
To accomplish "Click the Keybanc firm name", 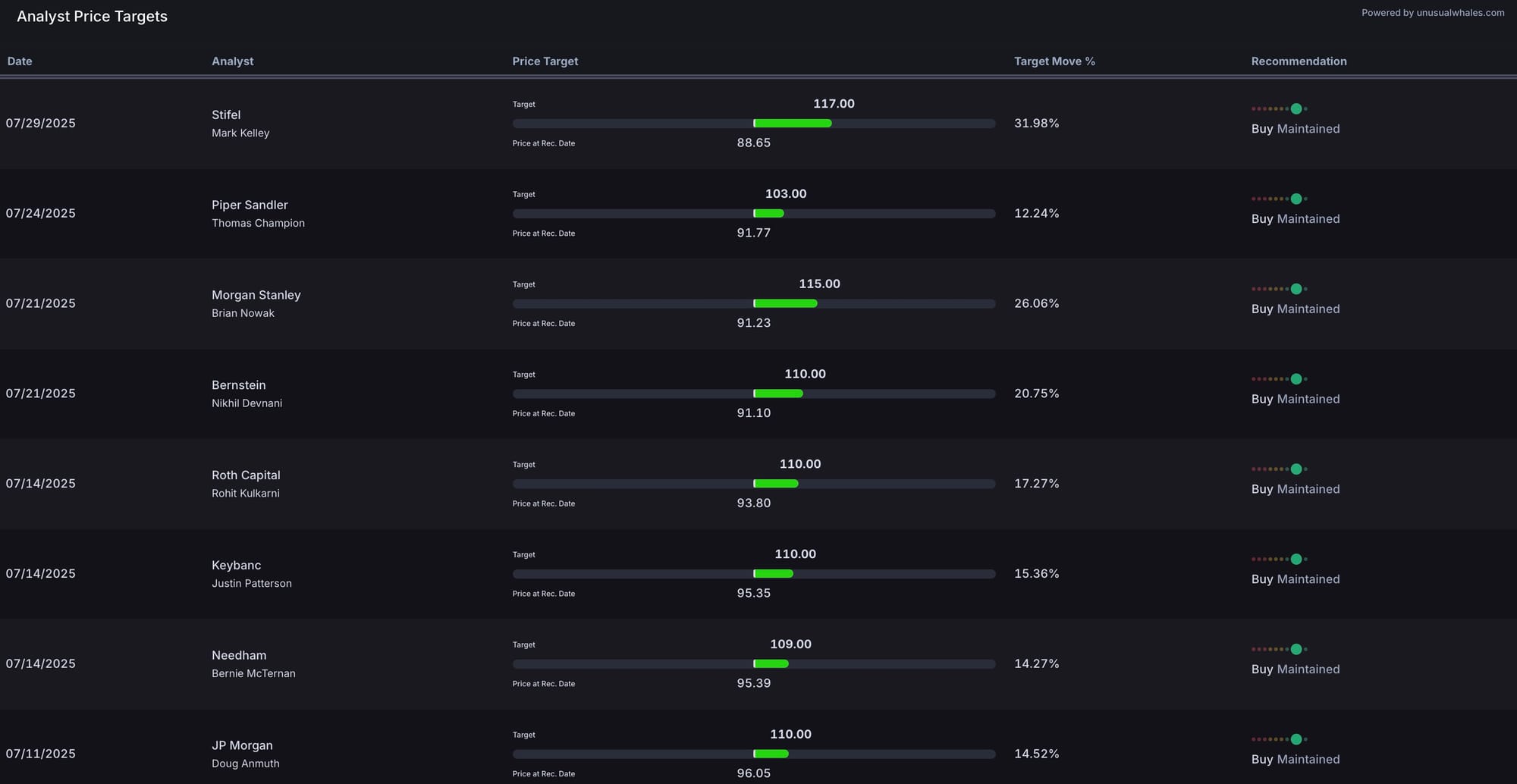I will pos(237,566).
